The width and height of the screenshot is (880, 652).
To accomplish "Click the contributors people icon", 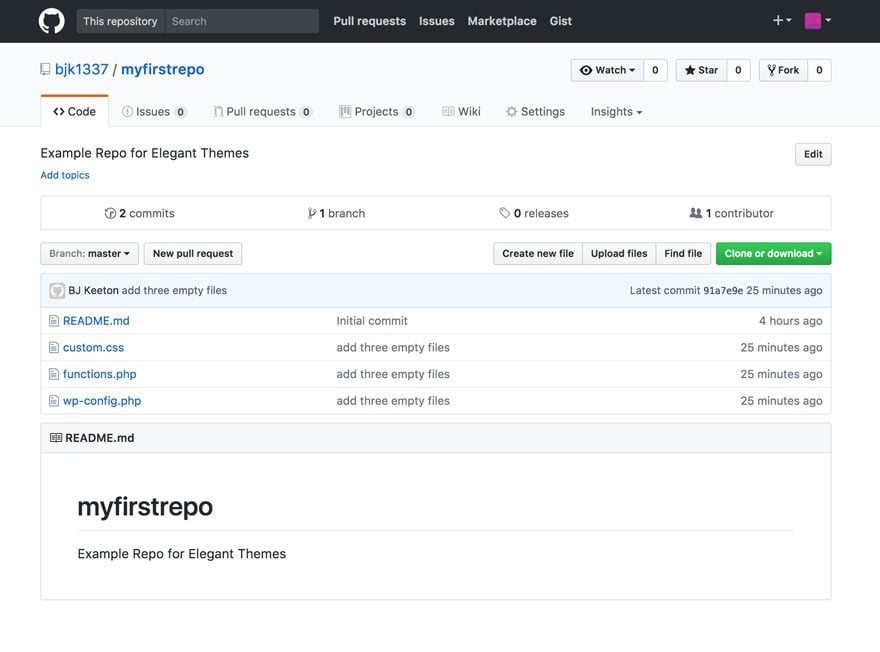I will (695, 213).
